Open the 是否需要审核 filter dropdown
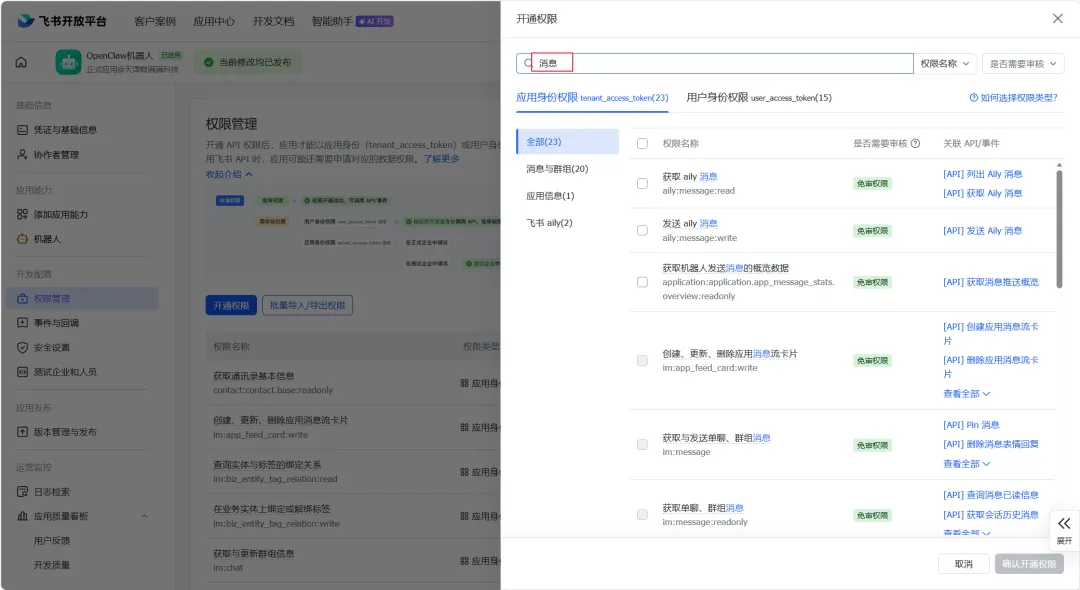This screenshot has width=1080, height=590. tap(1024, 63)
